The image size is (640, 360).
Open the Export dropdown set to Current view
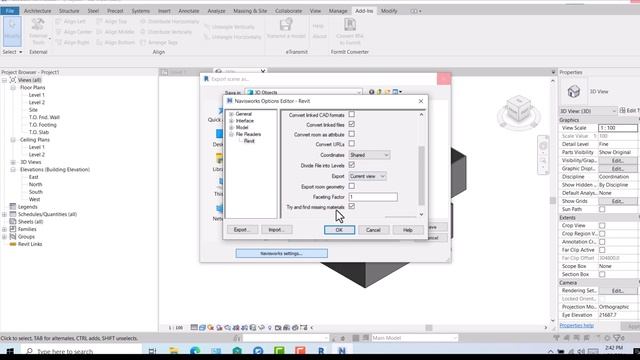coord(367,176)
